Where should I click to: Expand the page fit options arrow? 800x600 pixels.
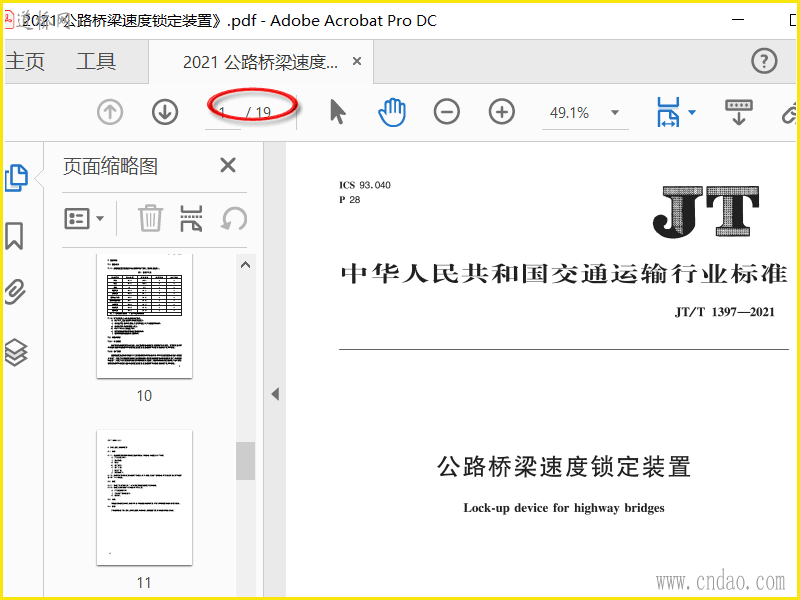(x=692, y=112)
